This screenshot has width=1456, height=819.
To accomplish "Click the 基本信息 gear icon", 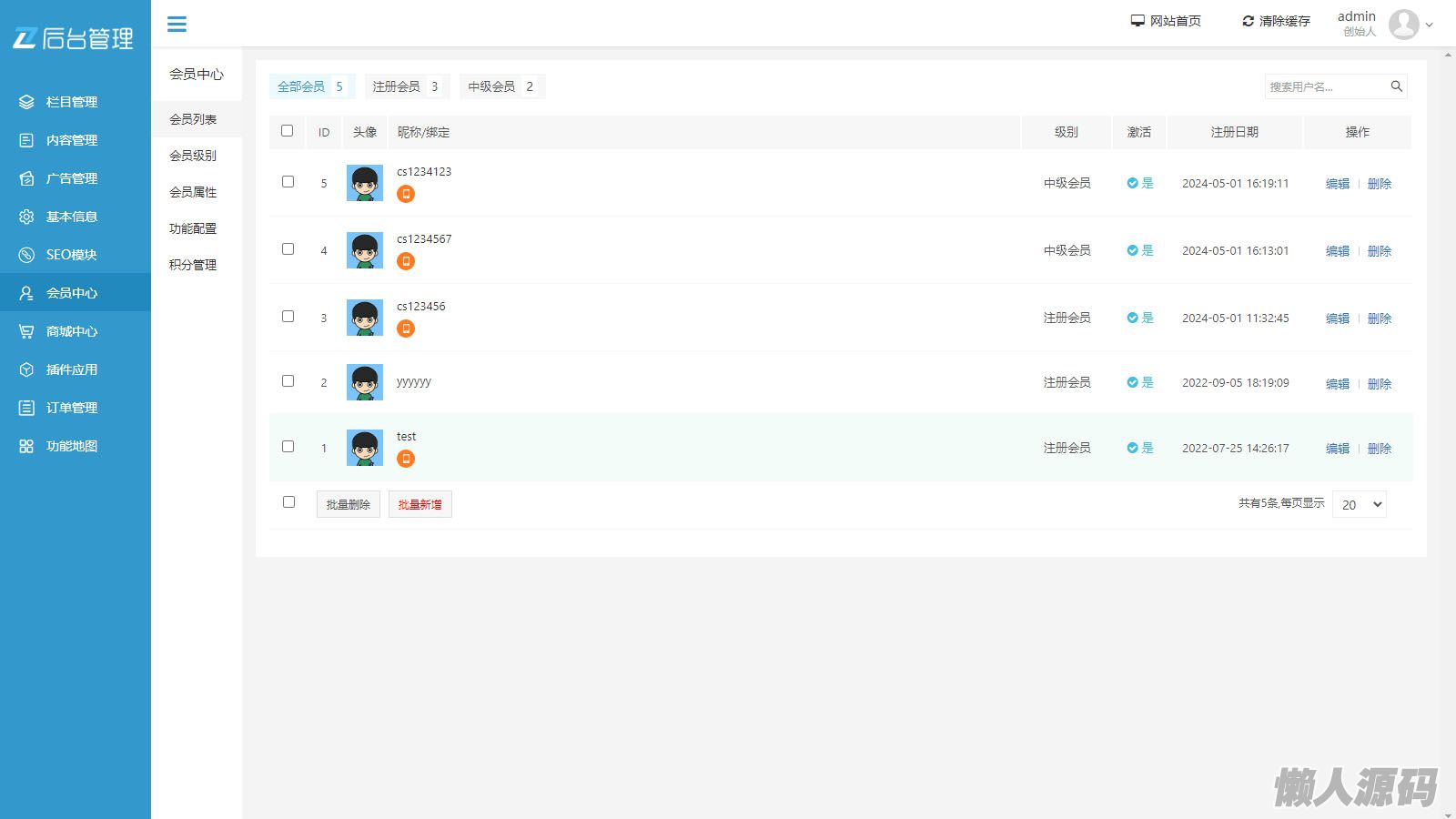I will [26, 217].
